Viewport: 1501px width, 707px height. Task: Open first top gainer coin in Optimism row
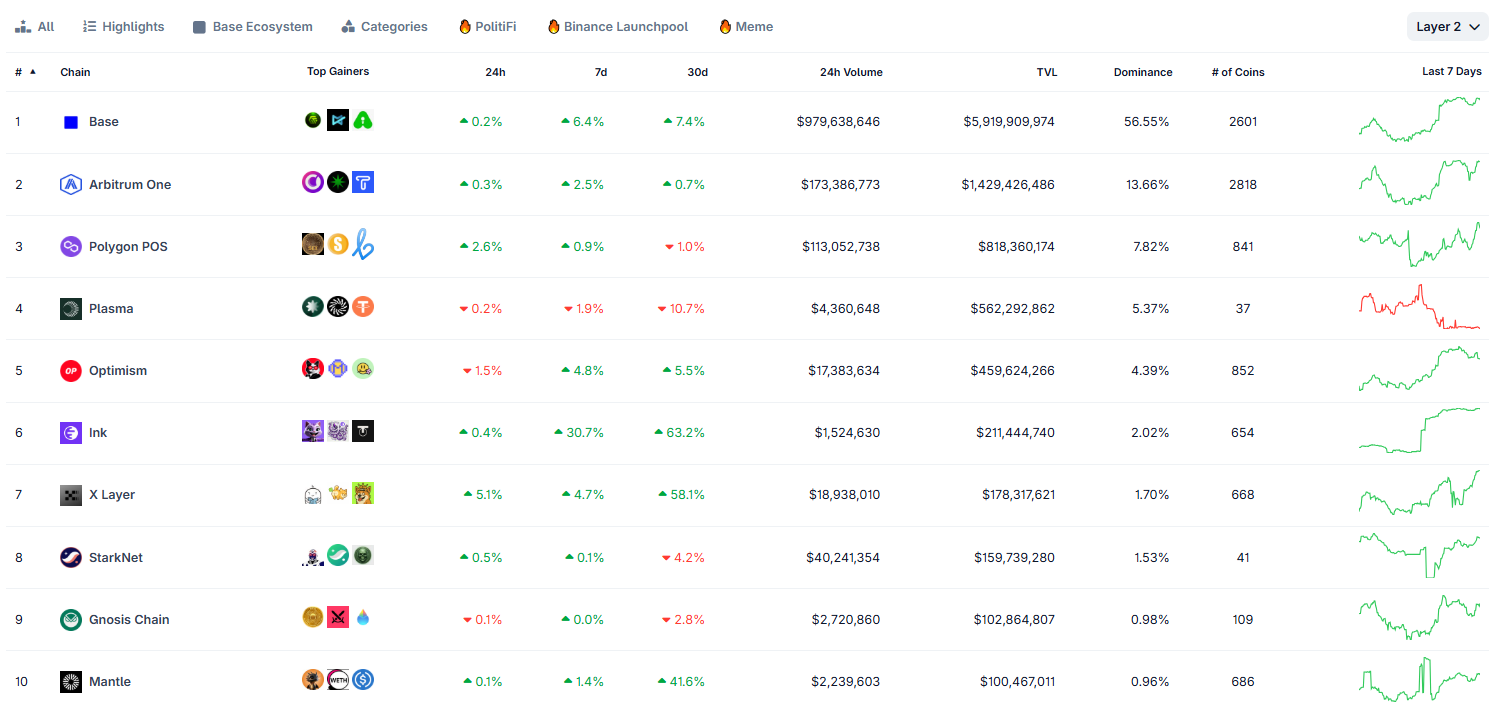[x=313, y=368]
